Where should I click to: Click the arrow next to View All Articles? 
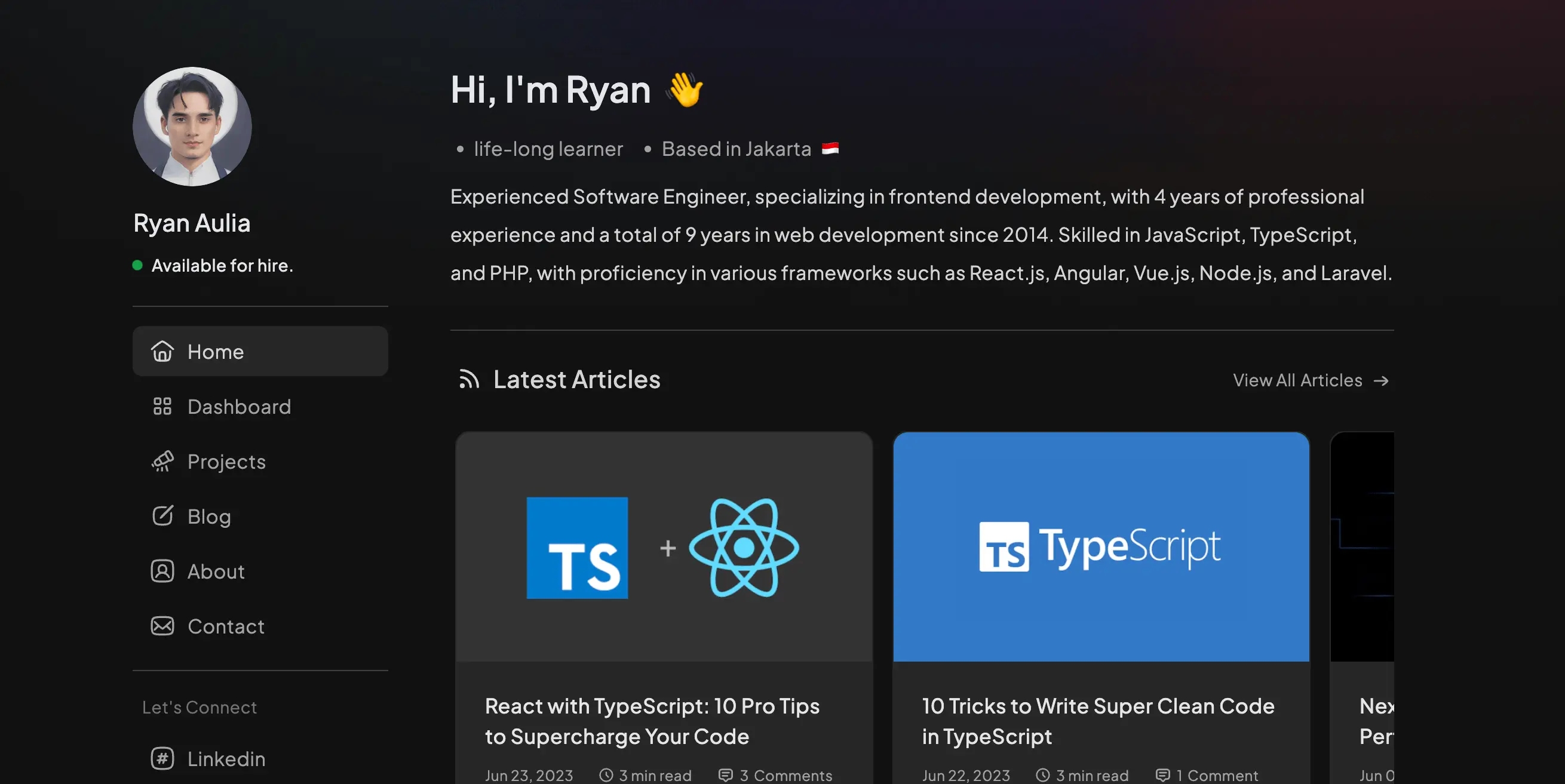[x=1382, y=381]
